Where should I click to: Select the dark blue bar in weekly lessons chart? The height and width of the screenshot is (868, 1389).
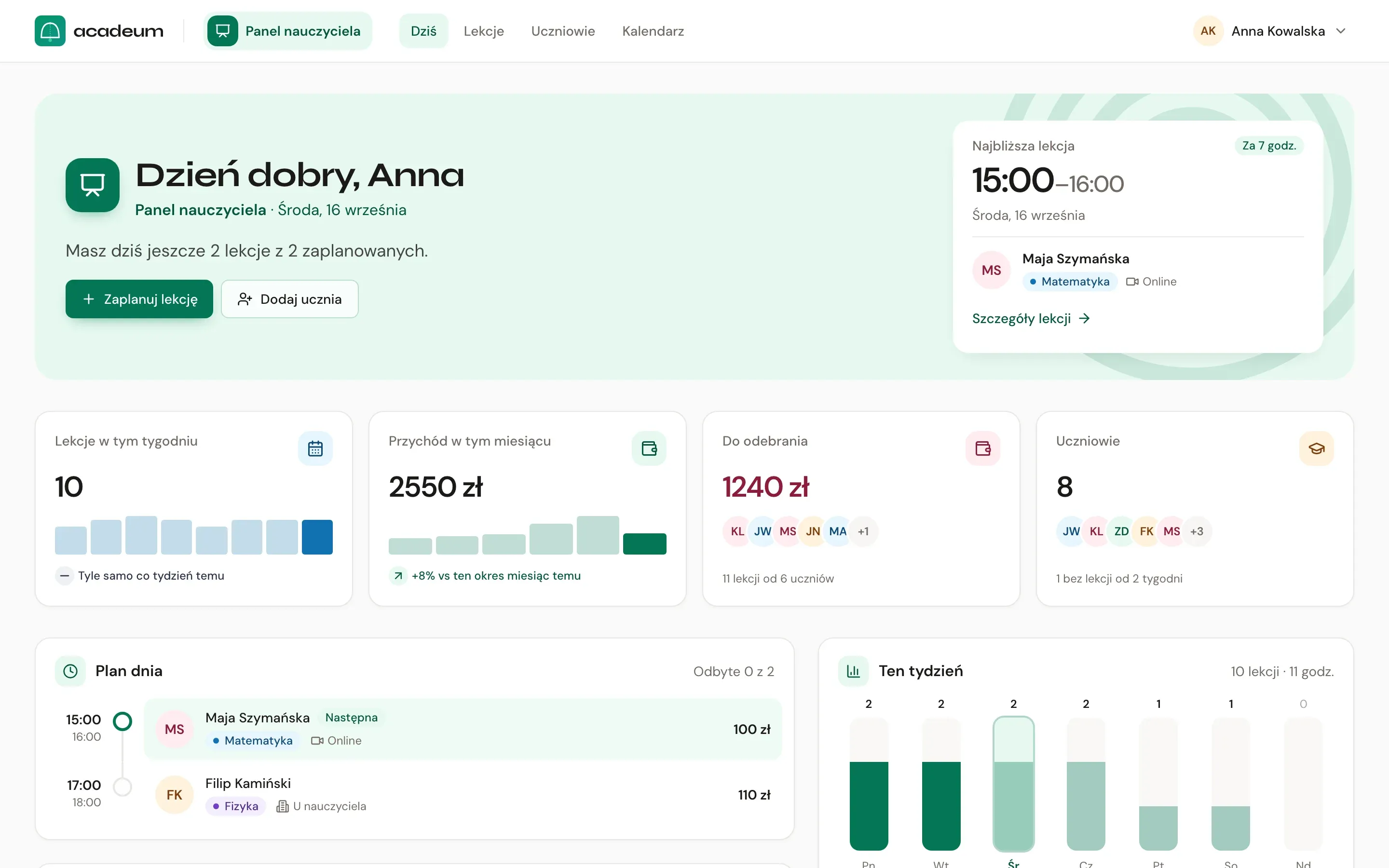coord(317,537)
